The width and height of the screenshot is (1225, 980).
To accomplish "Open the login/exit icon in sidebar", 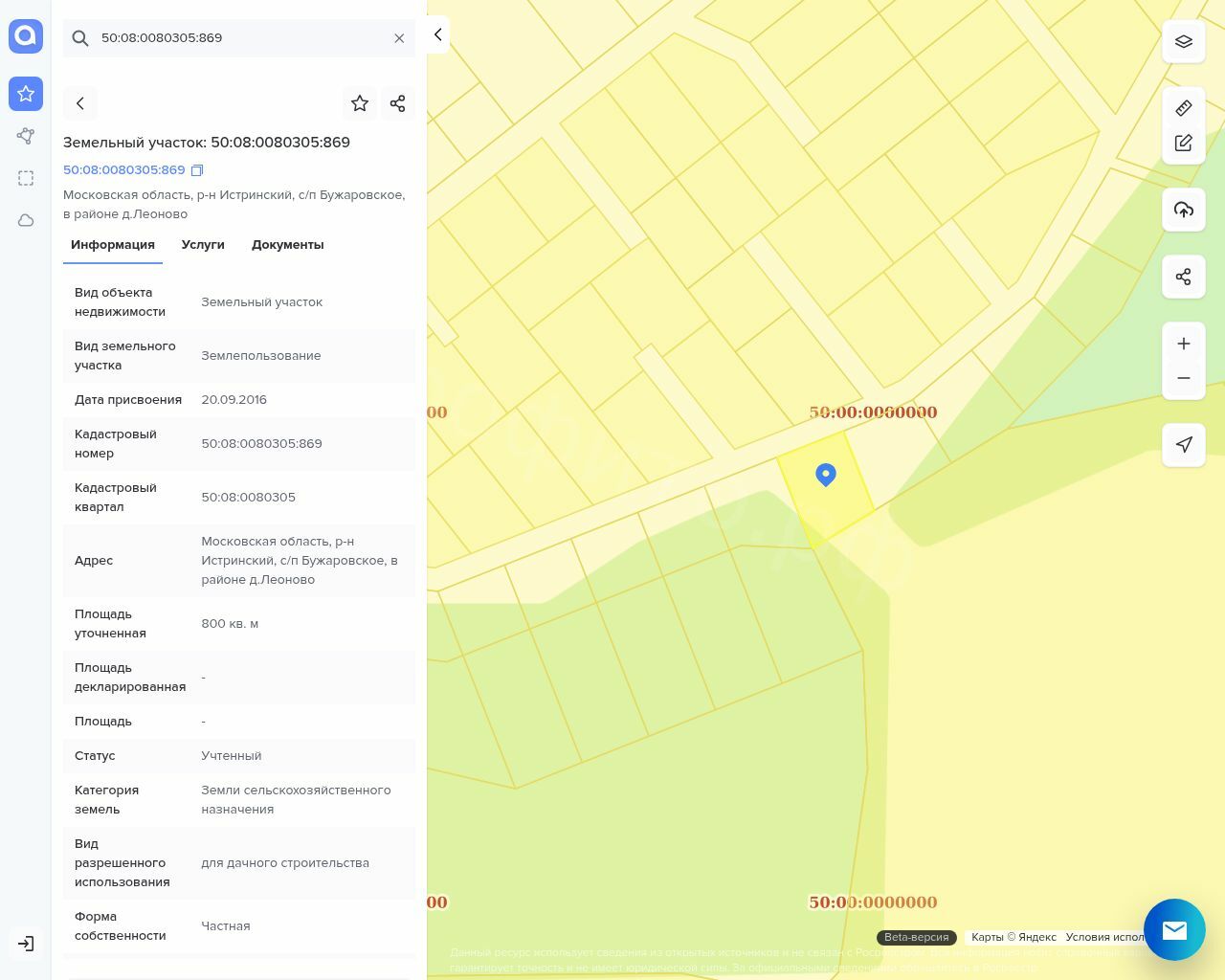I will (x=26, y=944).
